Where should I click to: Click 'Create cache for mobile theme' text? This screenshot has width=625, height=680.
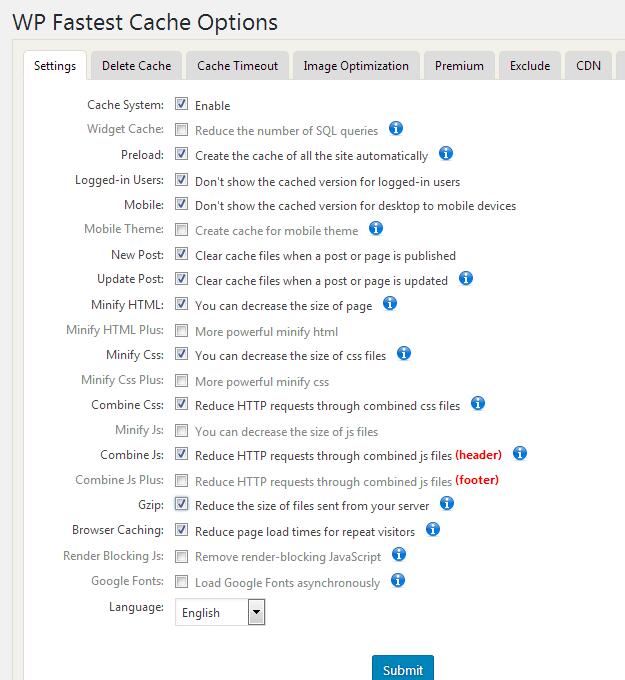click(277, 231)
